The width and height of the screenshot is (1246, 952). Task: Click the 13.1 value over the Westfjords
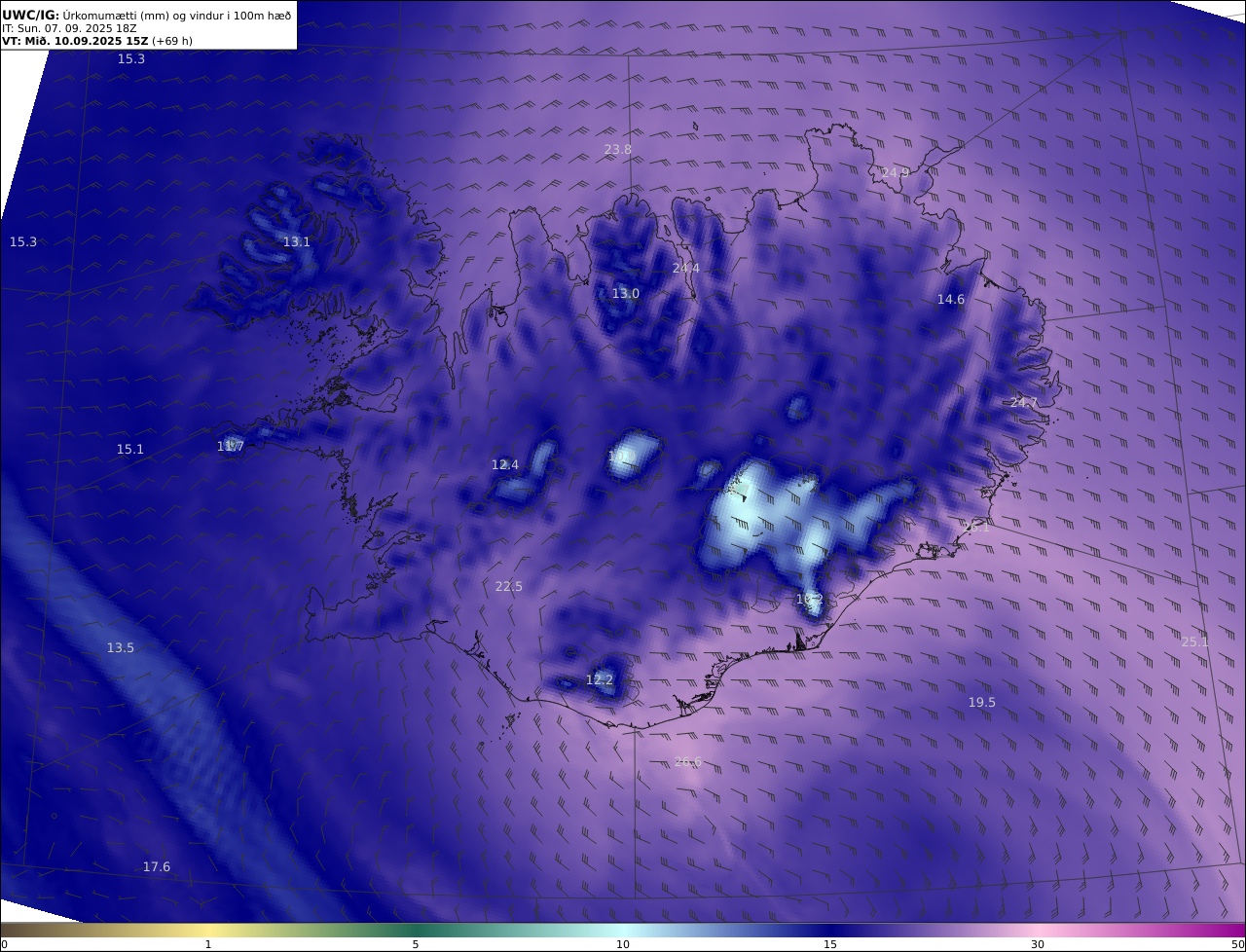point(297,241)
